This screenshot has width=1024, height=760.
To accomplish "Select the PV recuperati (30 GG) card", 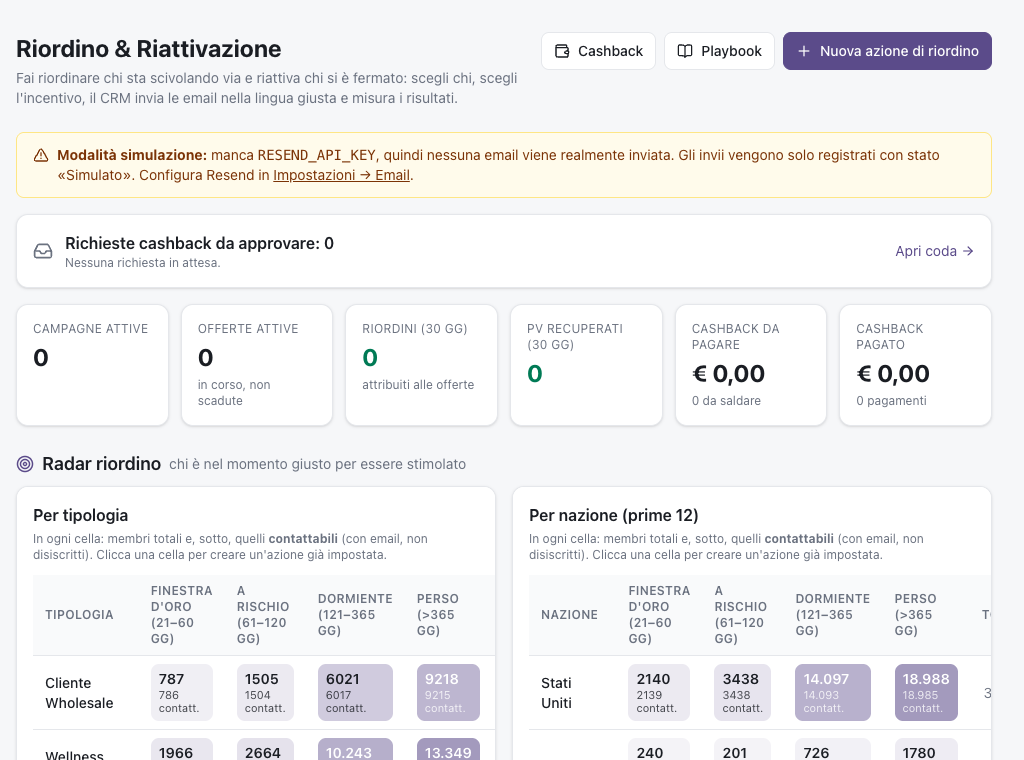I will pyautogui.click(x=586, y=365).
